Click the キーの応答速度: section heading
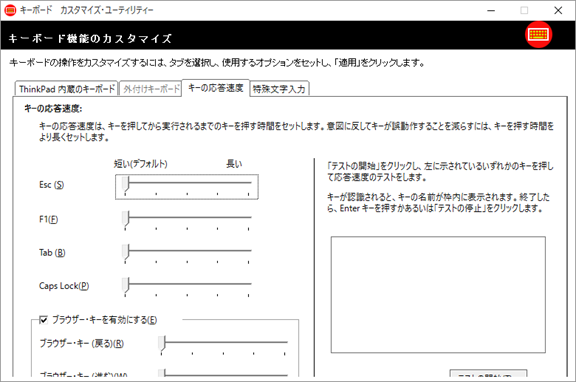Image resolution: width=576 pixels, height=382 pixels. [x=53, y=109]
